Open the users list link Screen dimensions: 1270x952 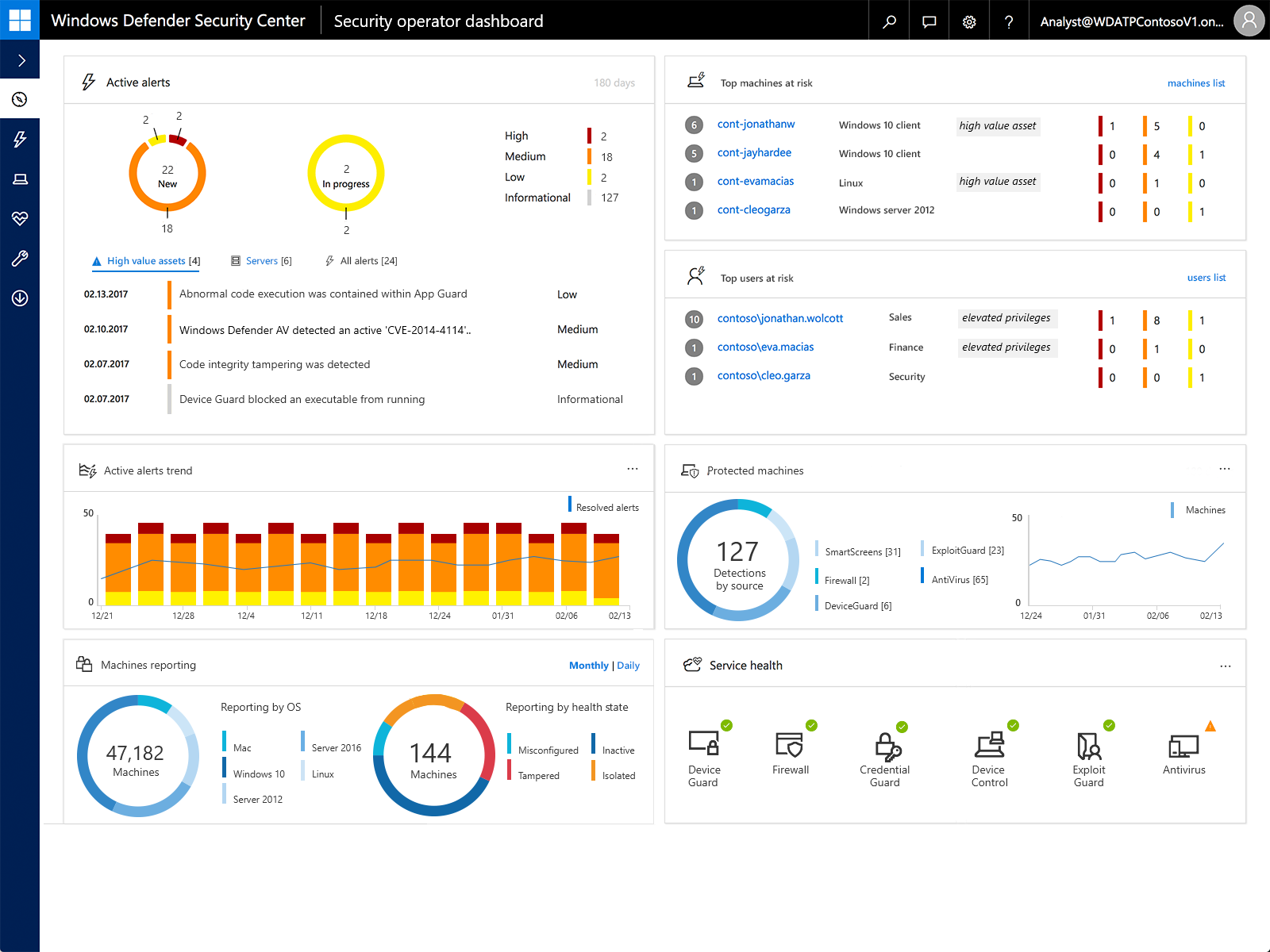[x=1206, y=278]
